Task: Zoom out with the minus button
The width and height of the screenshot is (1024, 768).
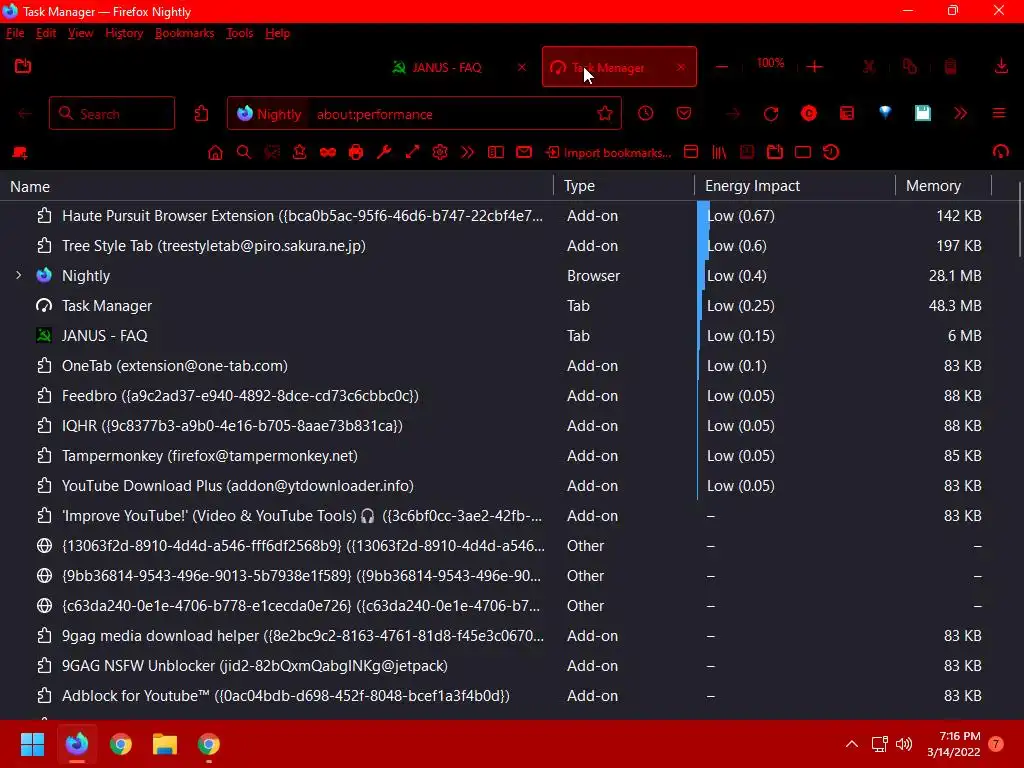Action: (x=722, y=67)
